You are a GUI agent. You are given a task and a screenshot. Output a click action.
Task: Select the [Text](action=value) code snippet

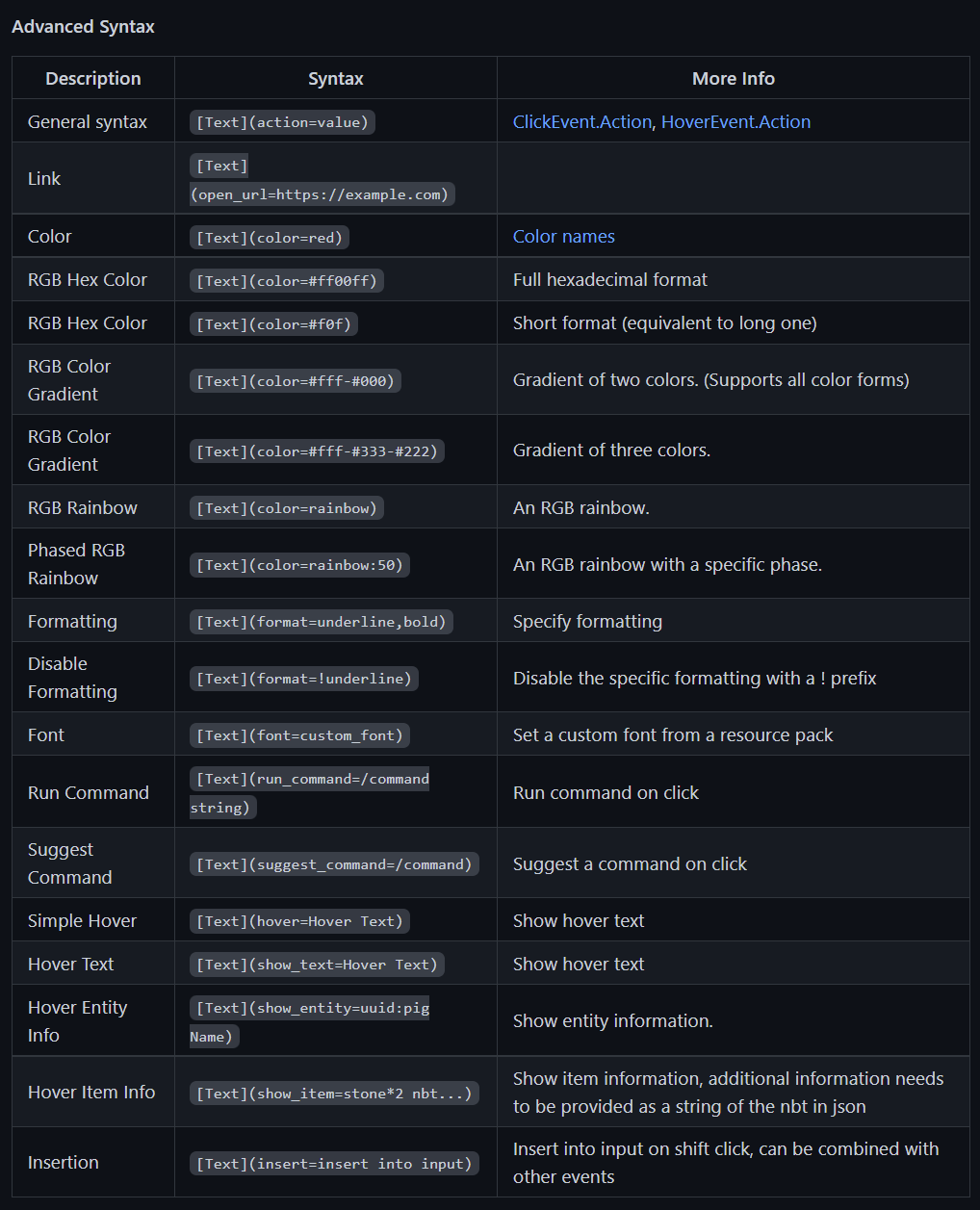coord(282,122)
